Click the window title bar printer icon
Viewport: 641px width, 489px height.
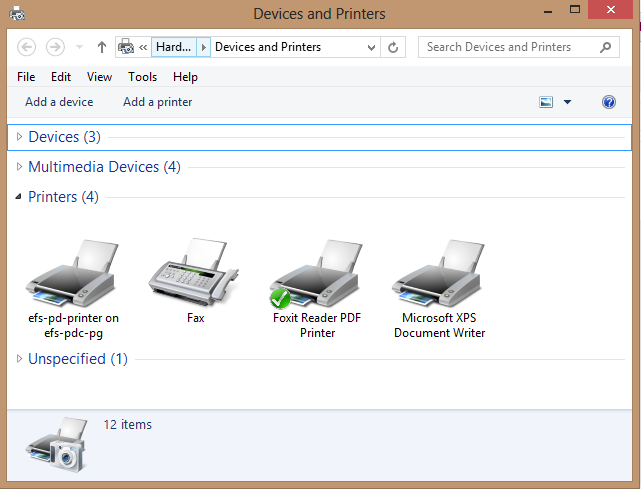coord(17,13)
